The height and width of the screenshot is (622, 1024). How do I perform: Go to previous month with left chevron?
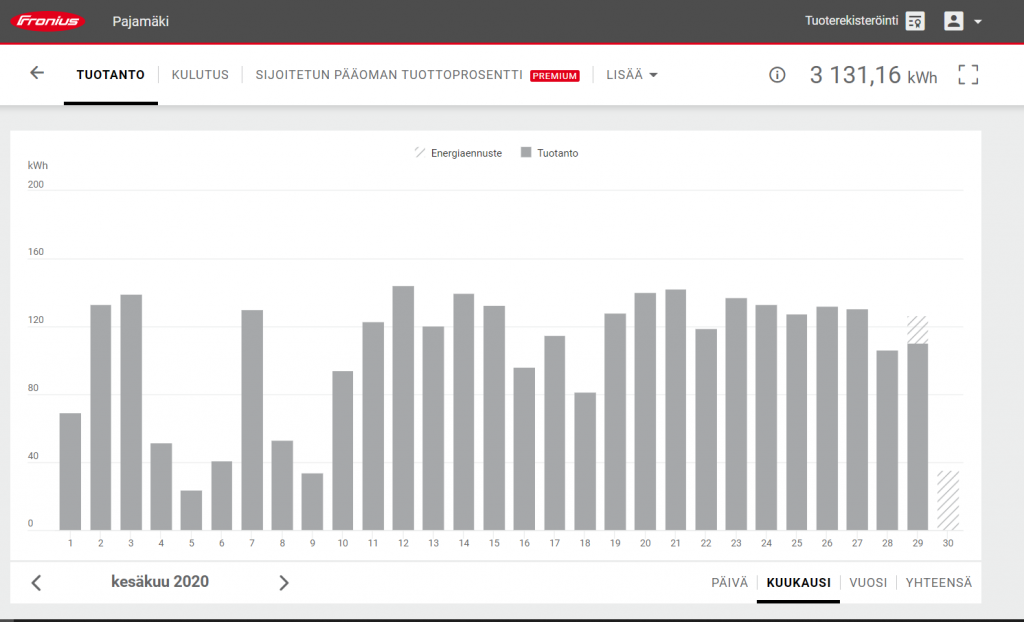click(x=37, y=583)
